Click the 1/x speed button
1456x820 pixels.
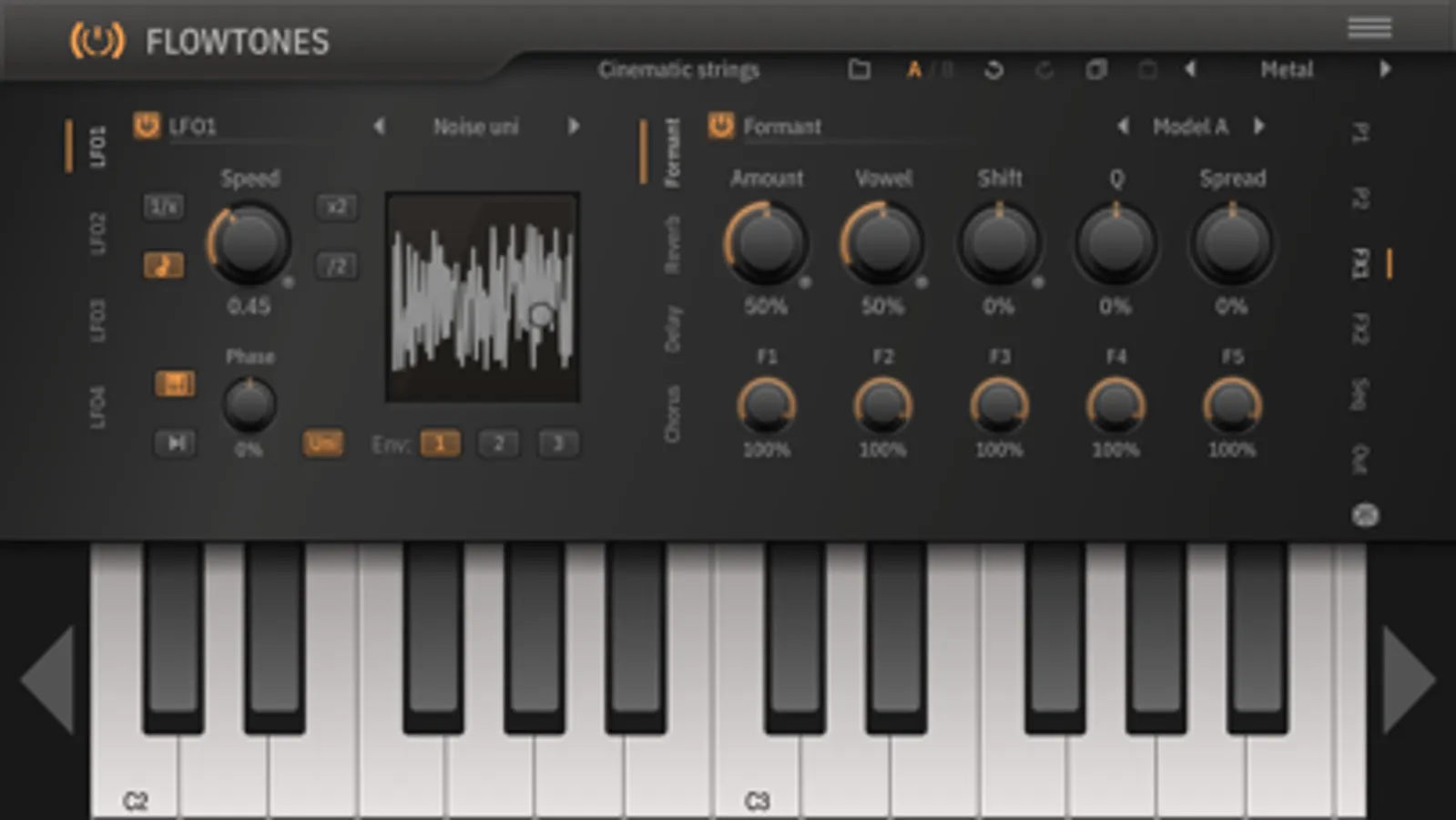(164, 207)
